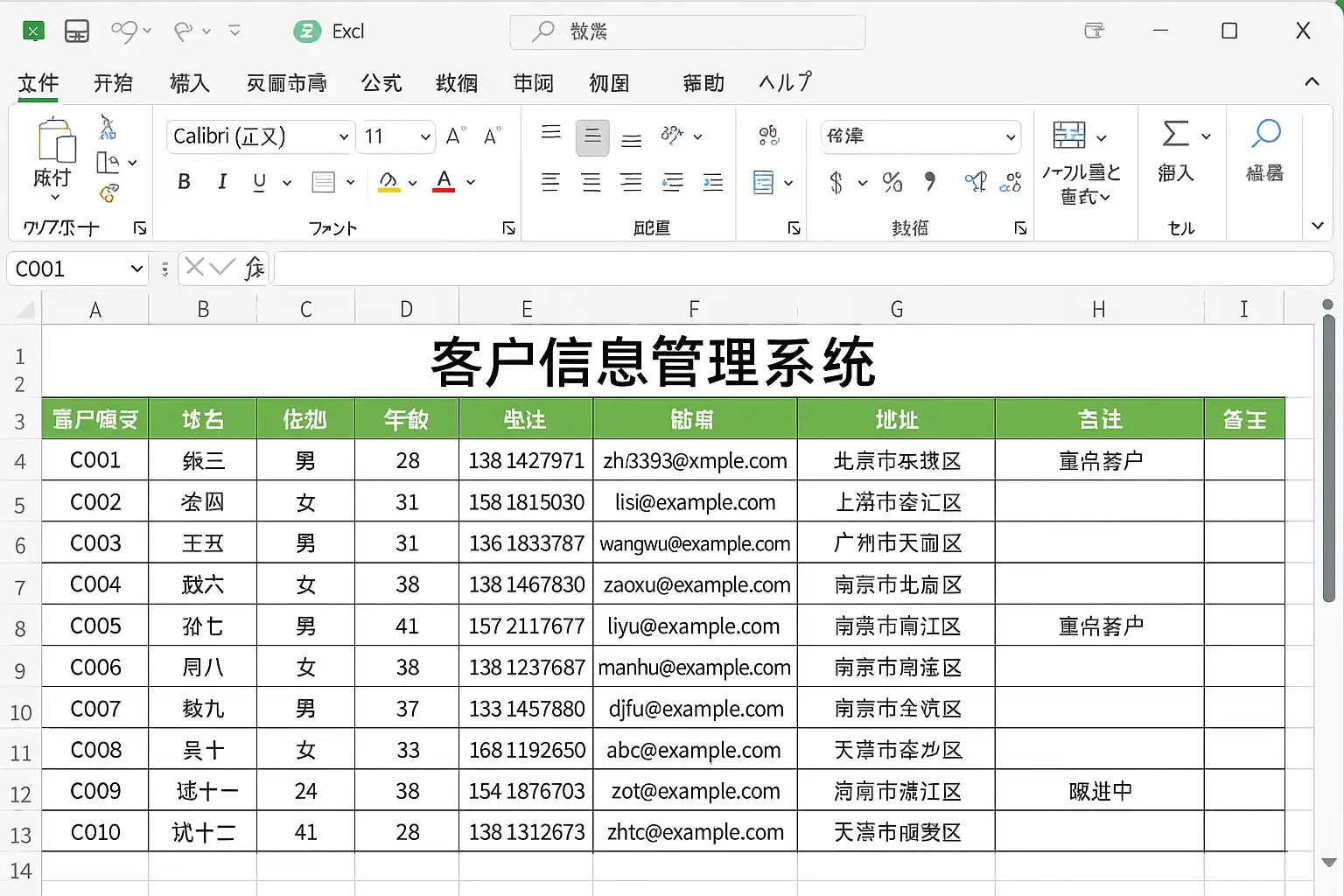The height and width of the screenshot is (896, 1344).
Task: Toggle Italic formatting
Action: pyautogui.click(x=222, y=182)
